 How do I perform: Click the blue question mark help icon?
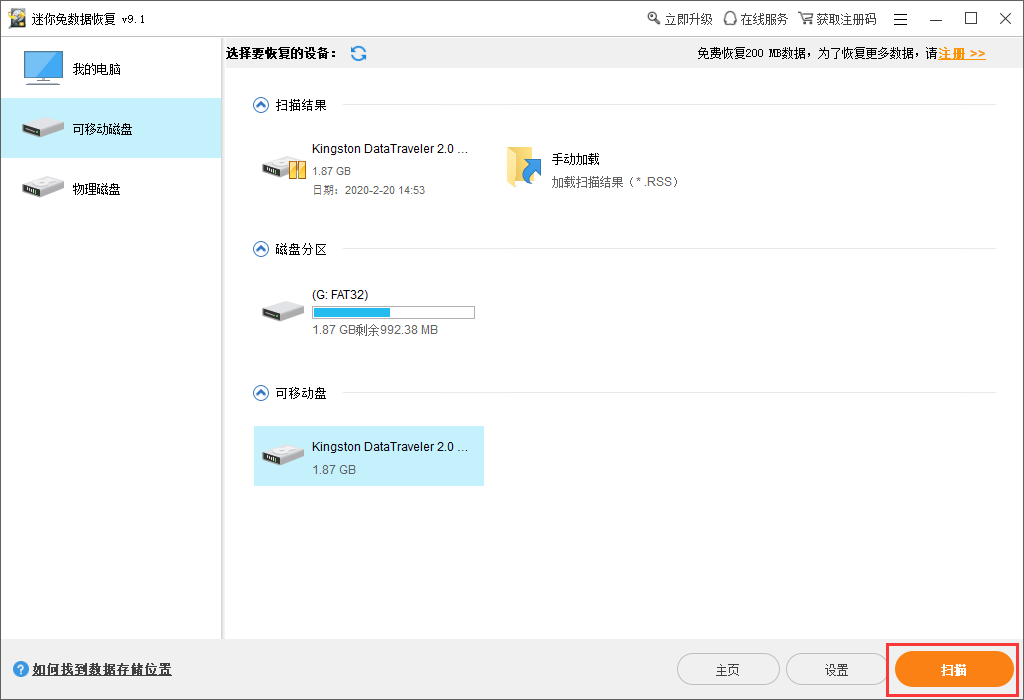pos(20,669)
